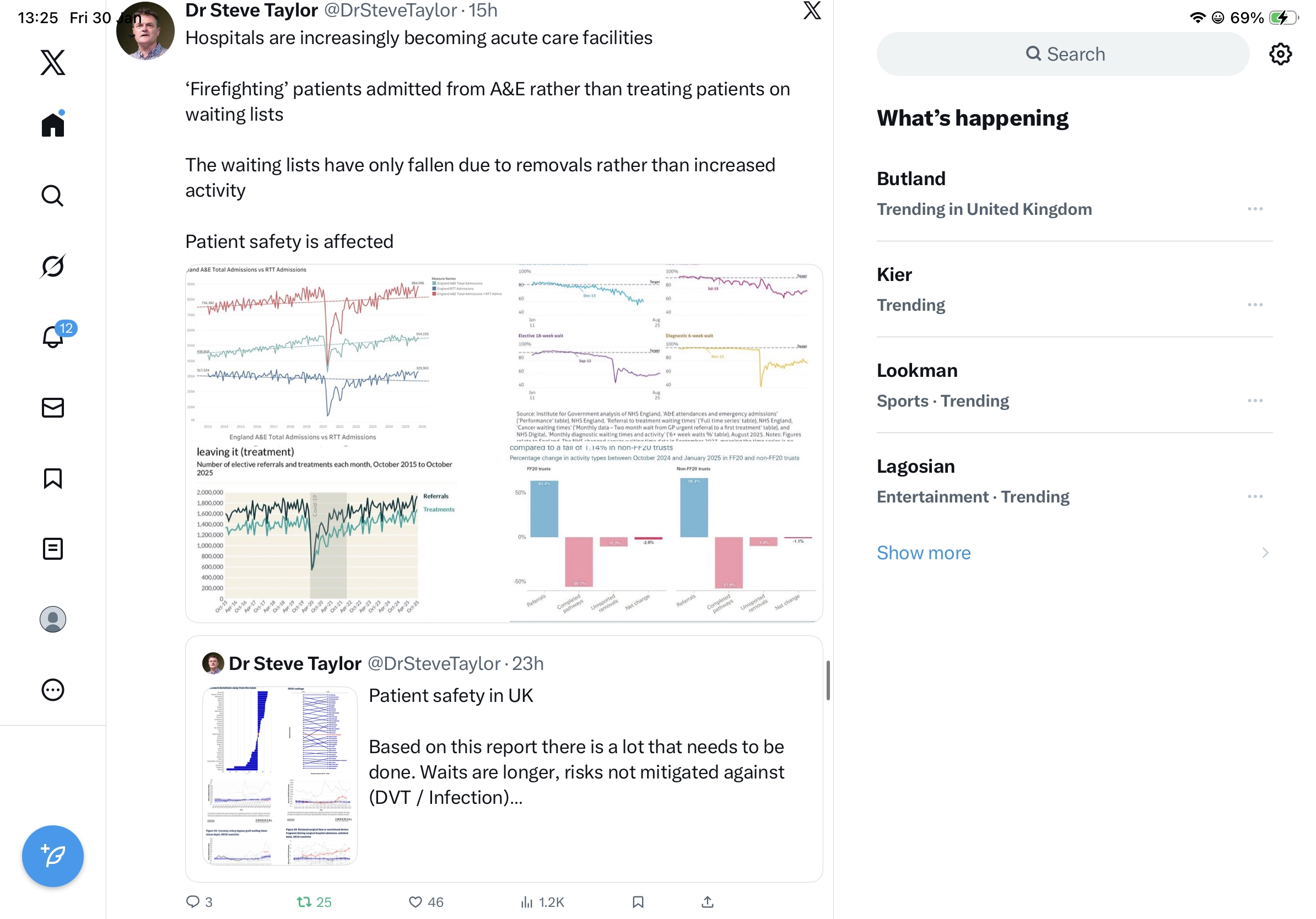Image resolution: width=1316 pixels, height=919 pixels.
Task: Open the Home feed icon
Action: [53, 125]
